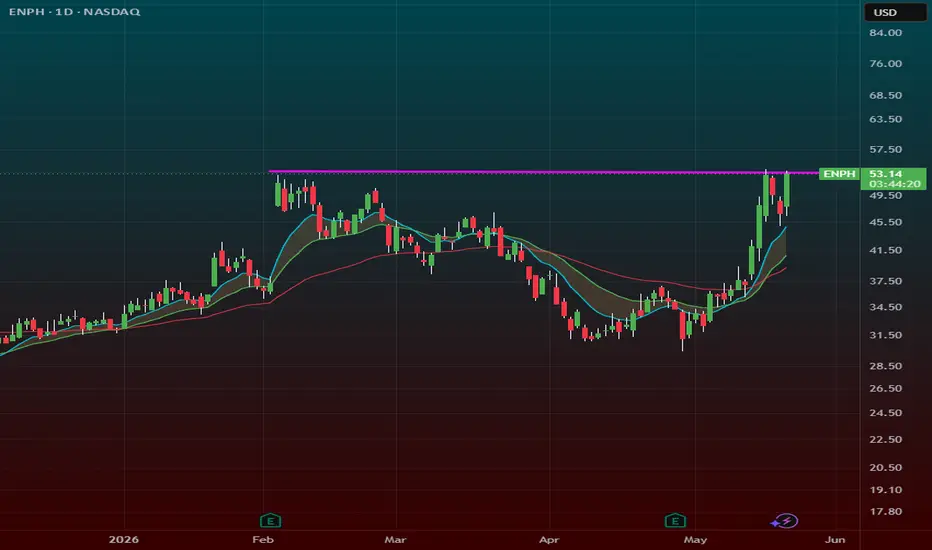Viewport: 932px width, 550px height.
Task: Click the countdown timer 03:44:20
Action: pos(895,184)
